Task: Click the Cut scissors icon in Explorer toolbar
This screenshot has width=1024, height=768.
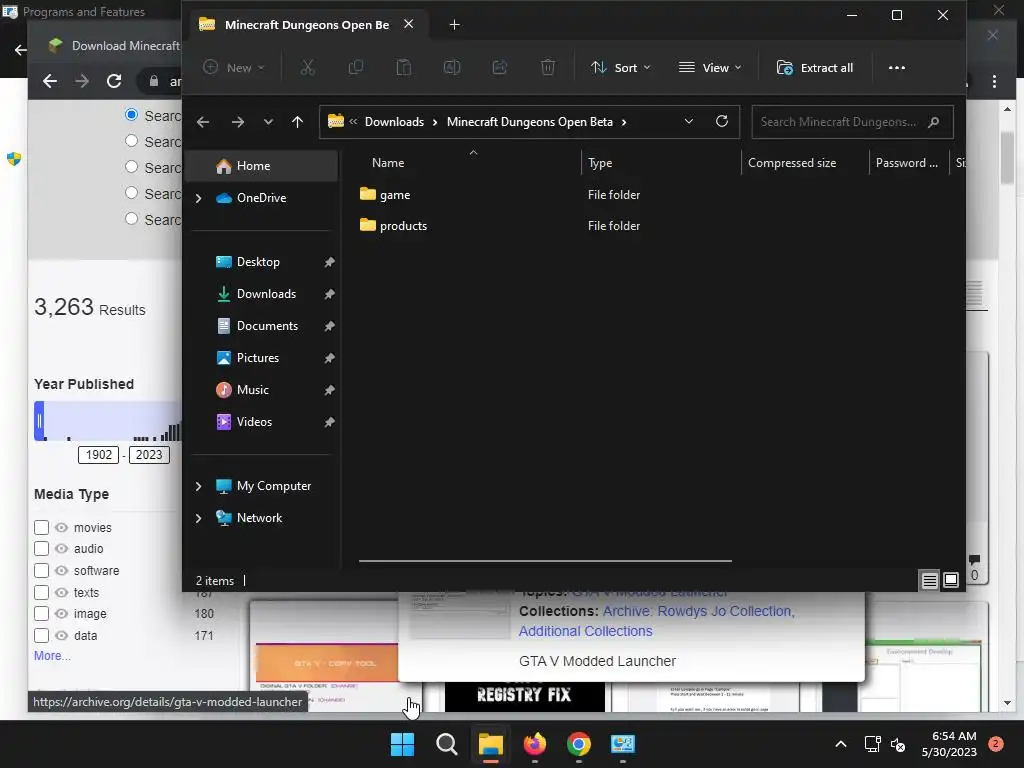Action: (x=308, y=67)
